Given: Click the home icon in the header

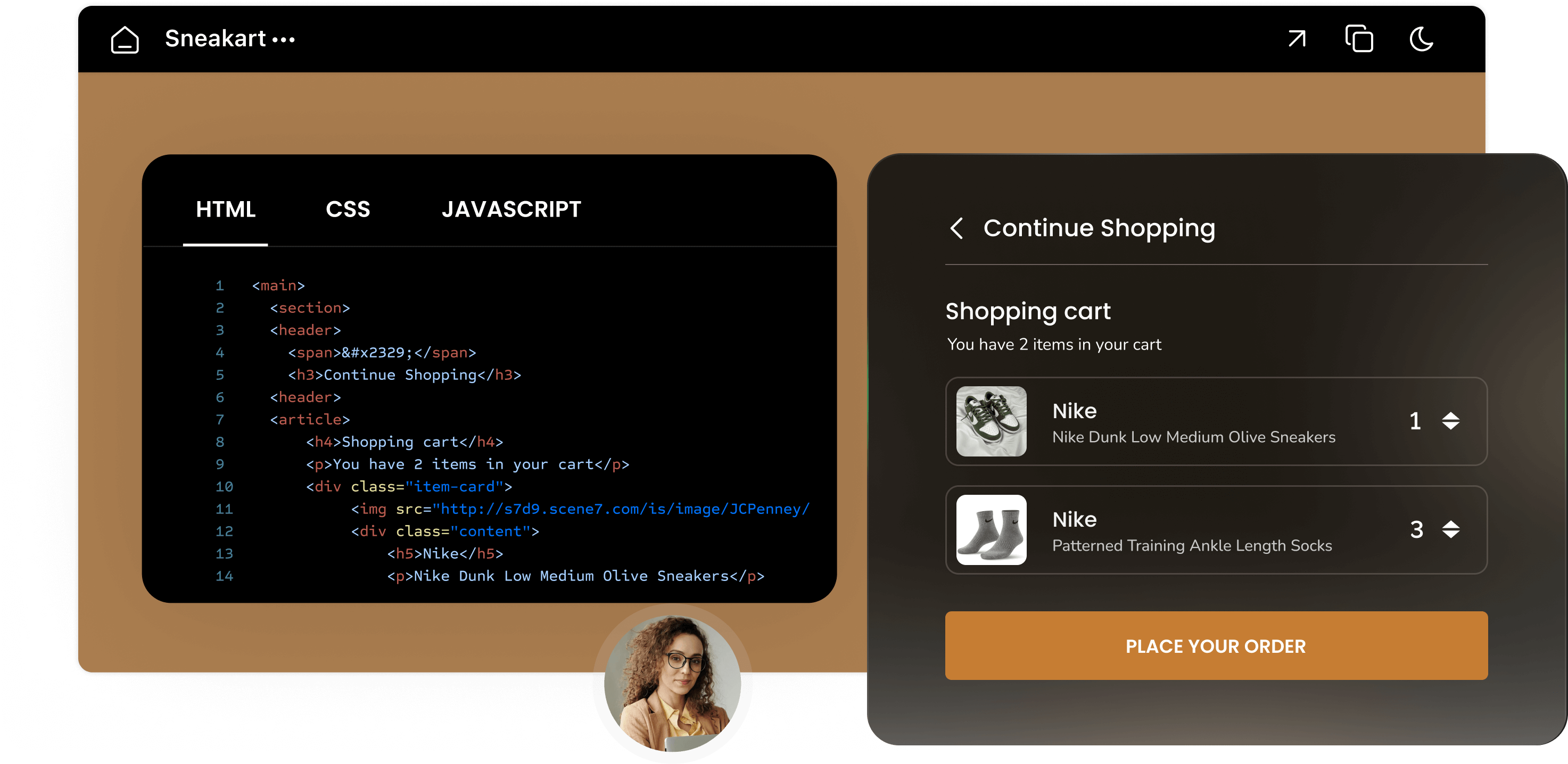Looking at the screenshot, I should (x=125, y=39).
